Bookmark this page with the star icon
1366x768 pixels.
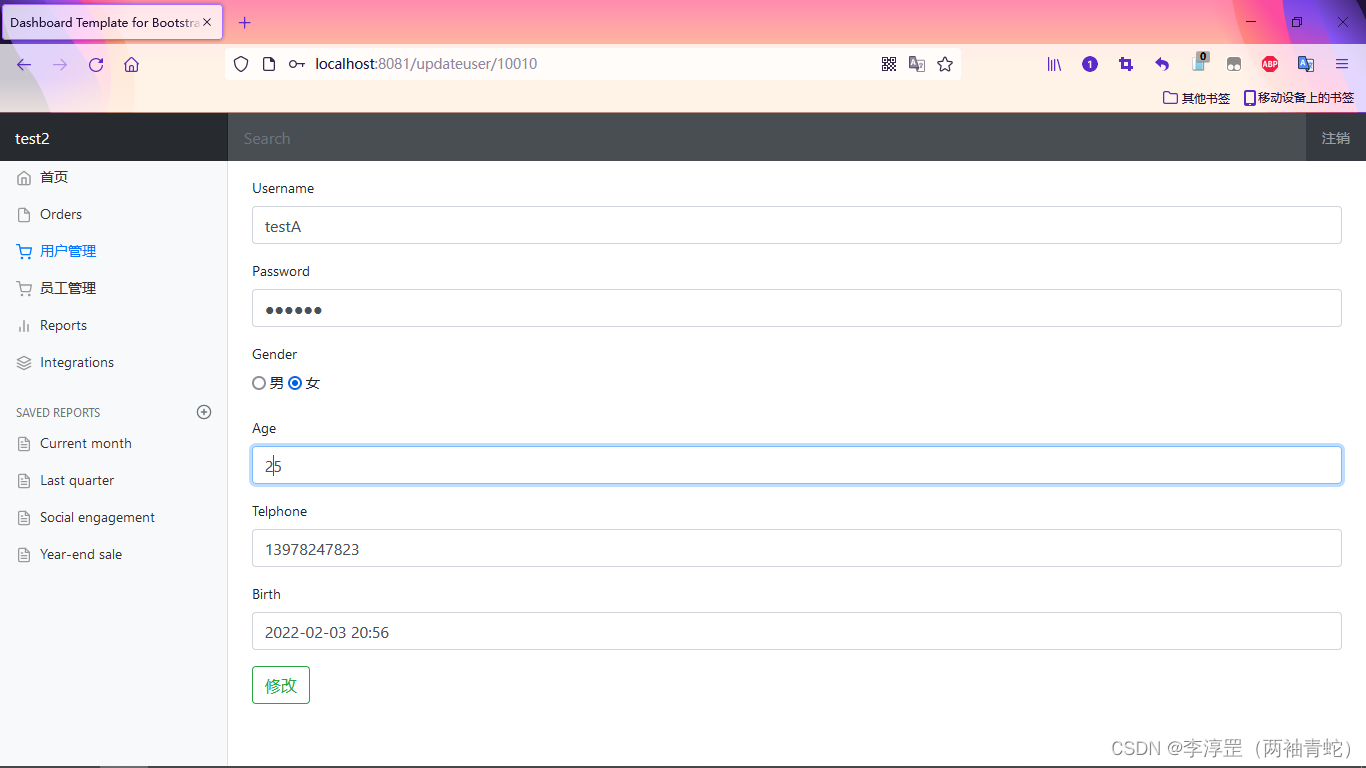tap(945, 64)
